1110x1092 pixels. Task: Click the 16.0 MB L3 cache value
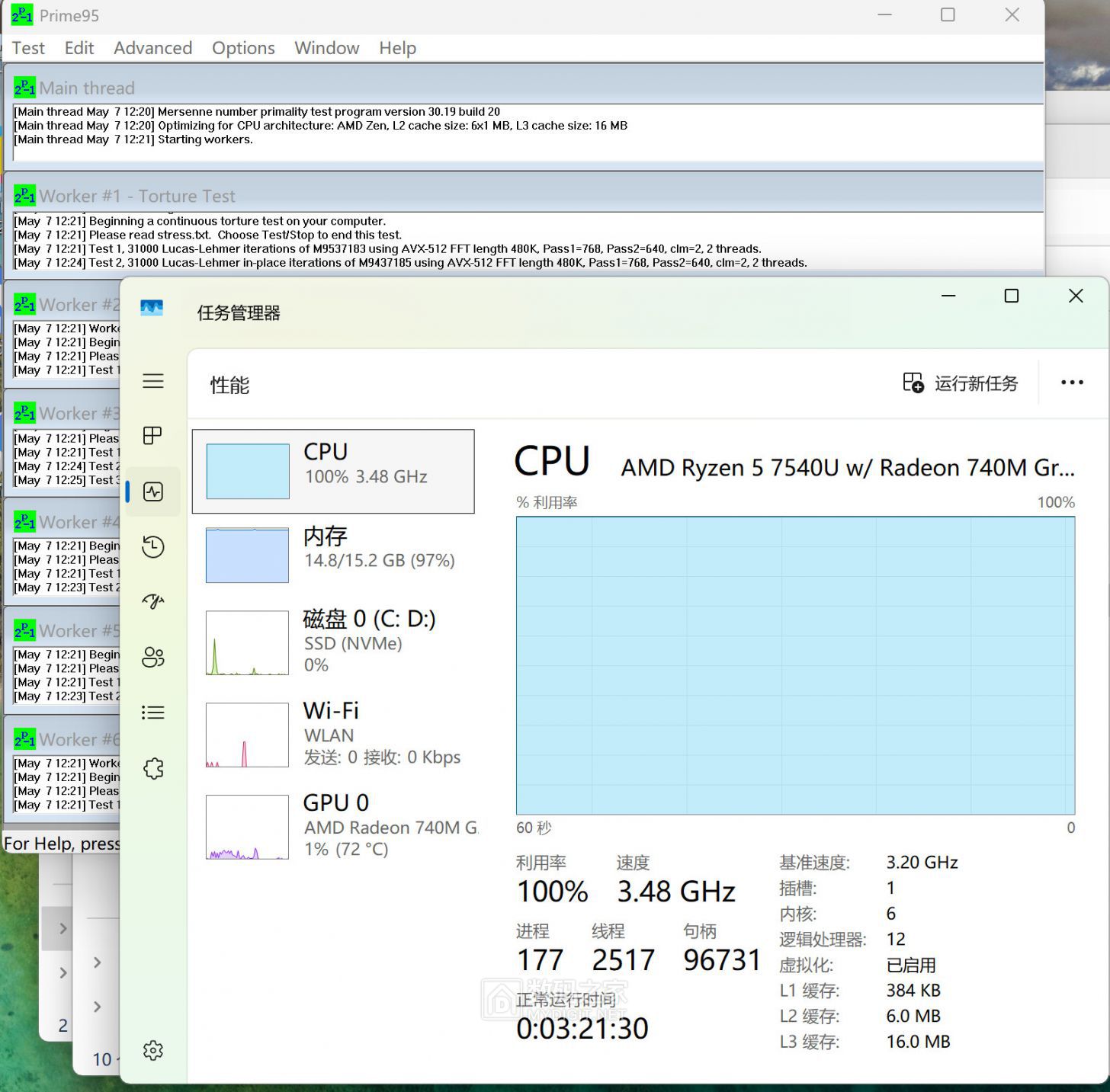918,1042
